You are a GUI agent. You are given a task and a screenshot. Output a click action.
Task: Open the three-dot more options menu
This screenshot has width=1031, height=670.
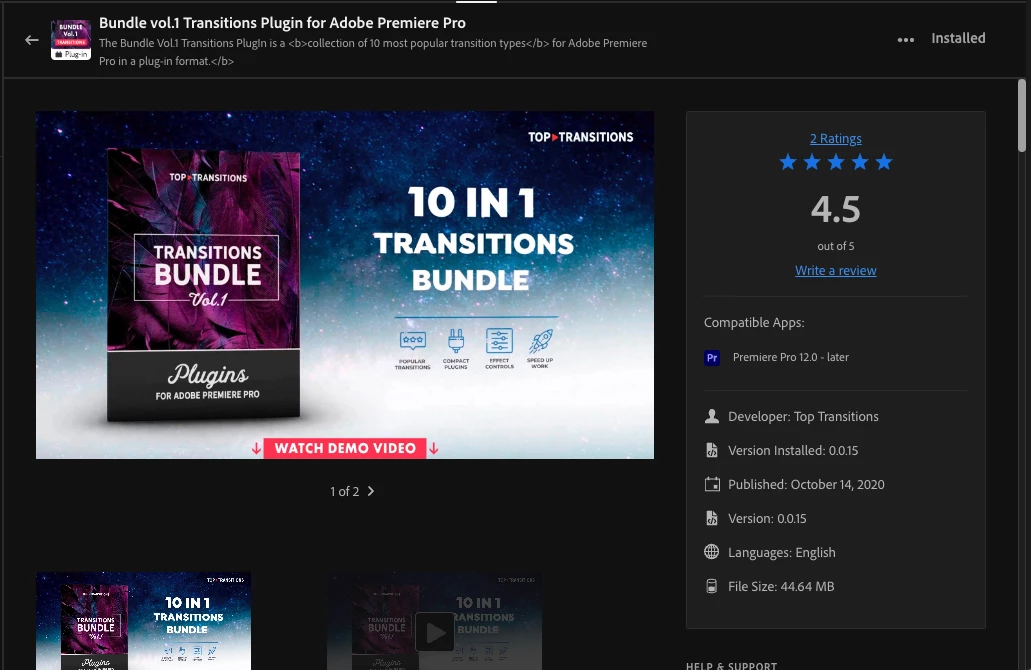[905, 39]
